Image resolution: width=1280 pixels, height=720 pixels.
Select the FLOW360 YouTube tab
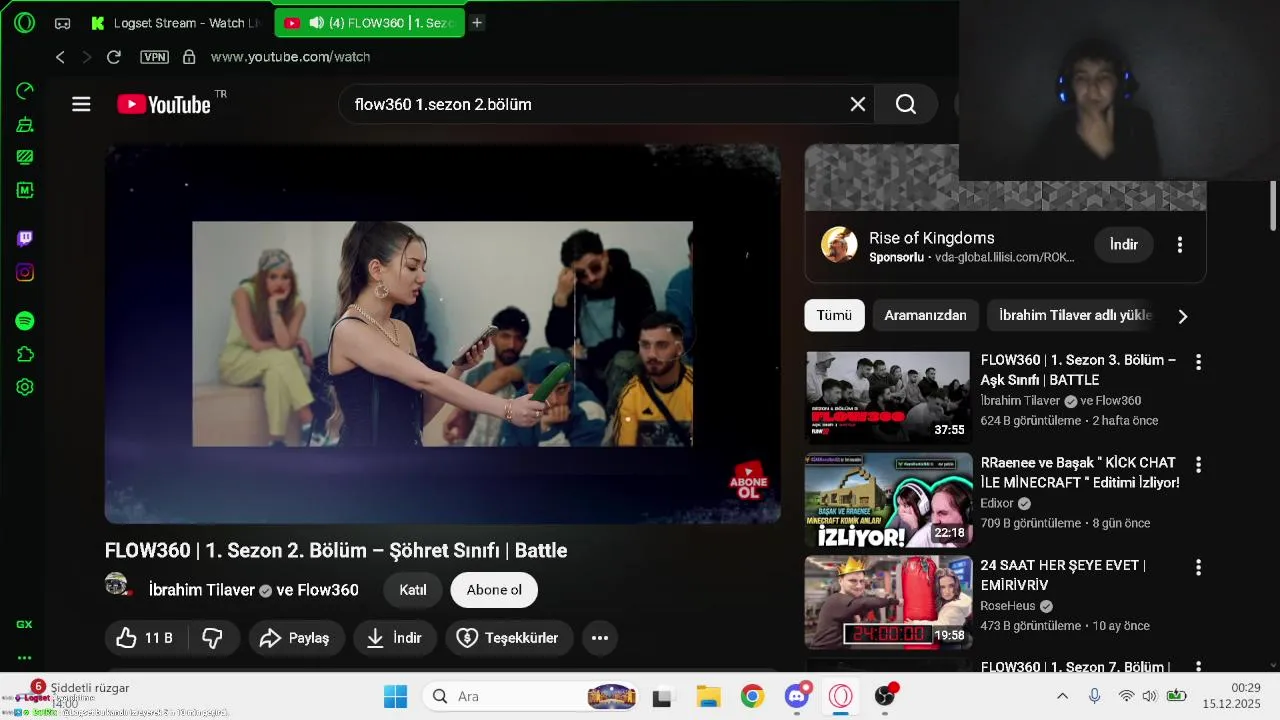click(369, 23)
